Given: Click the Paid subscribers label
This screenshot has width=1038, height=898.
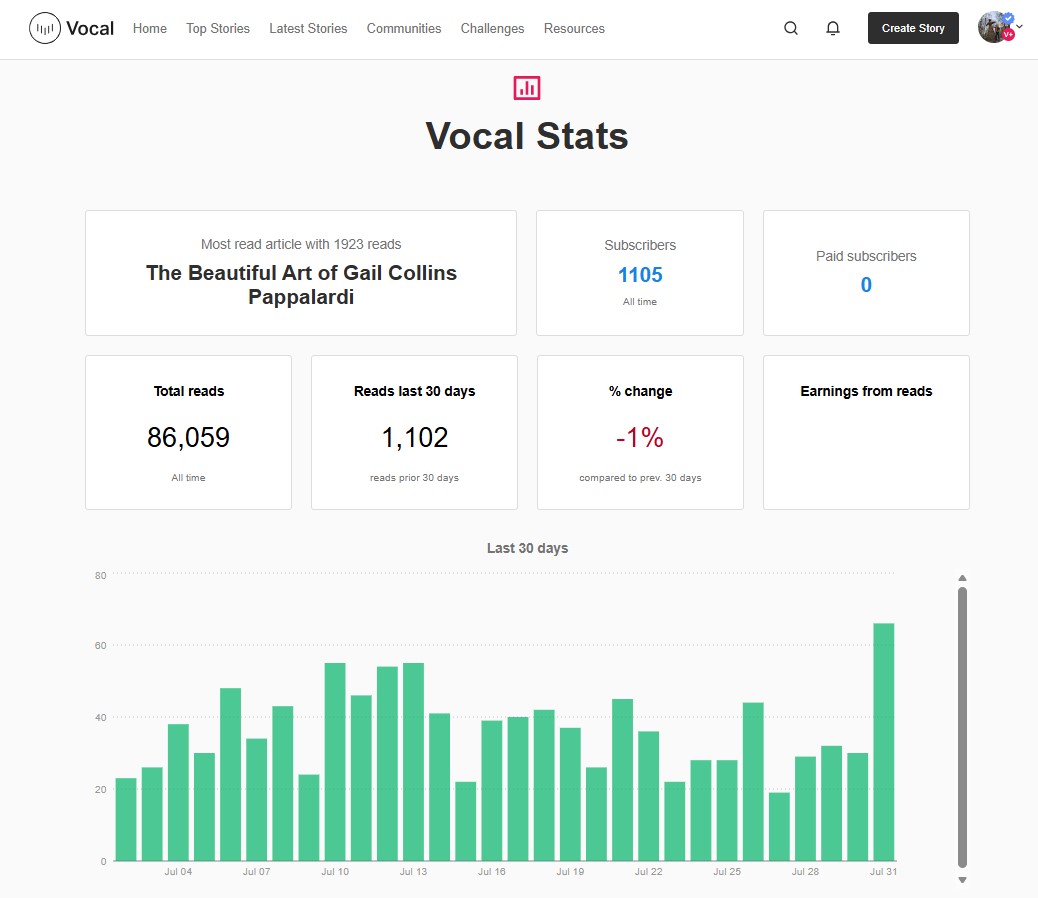Looking at the screenshot, I should [866, 256].
